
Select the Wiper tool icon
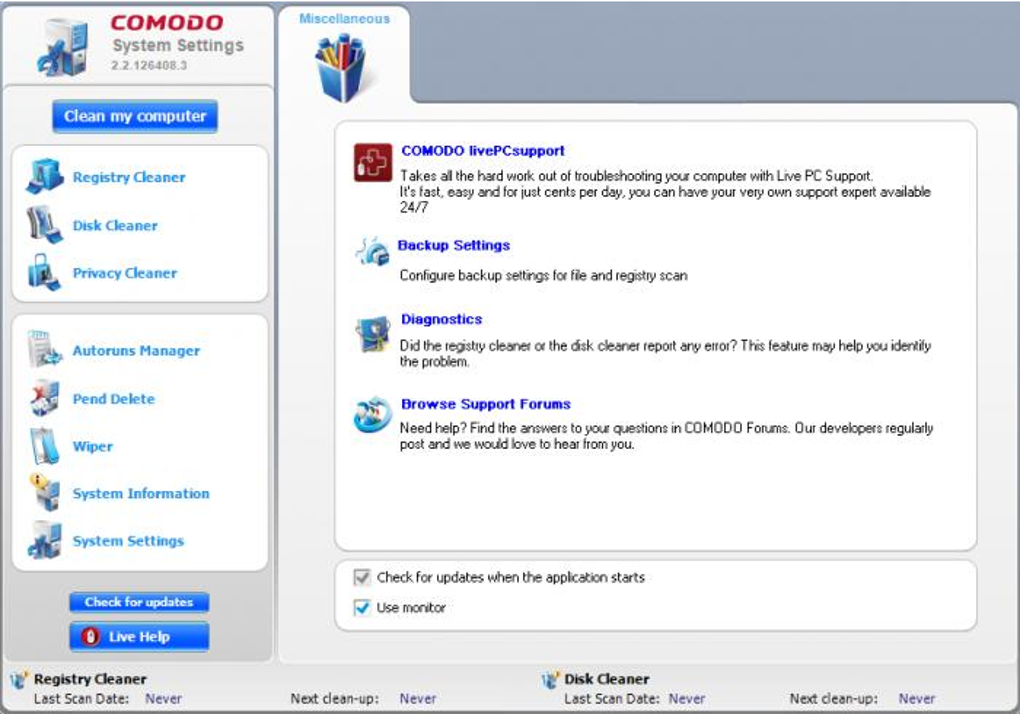pos(45,446)
